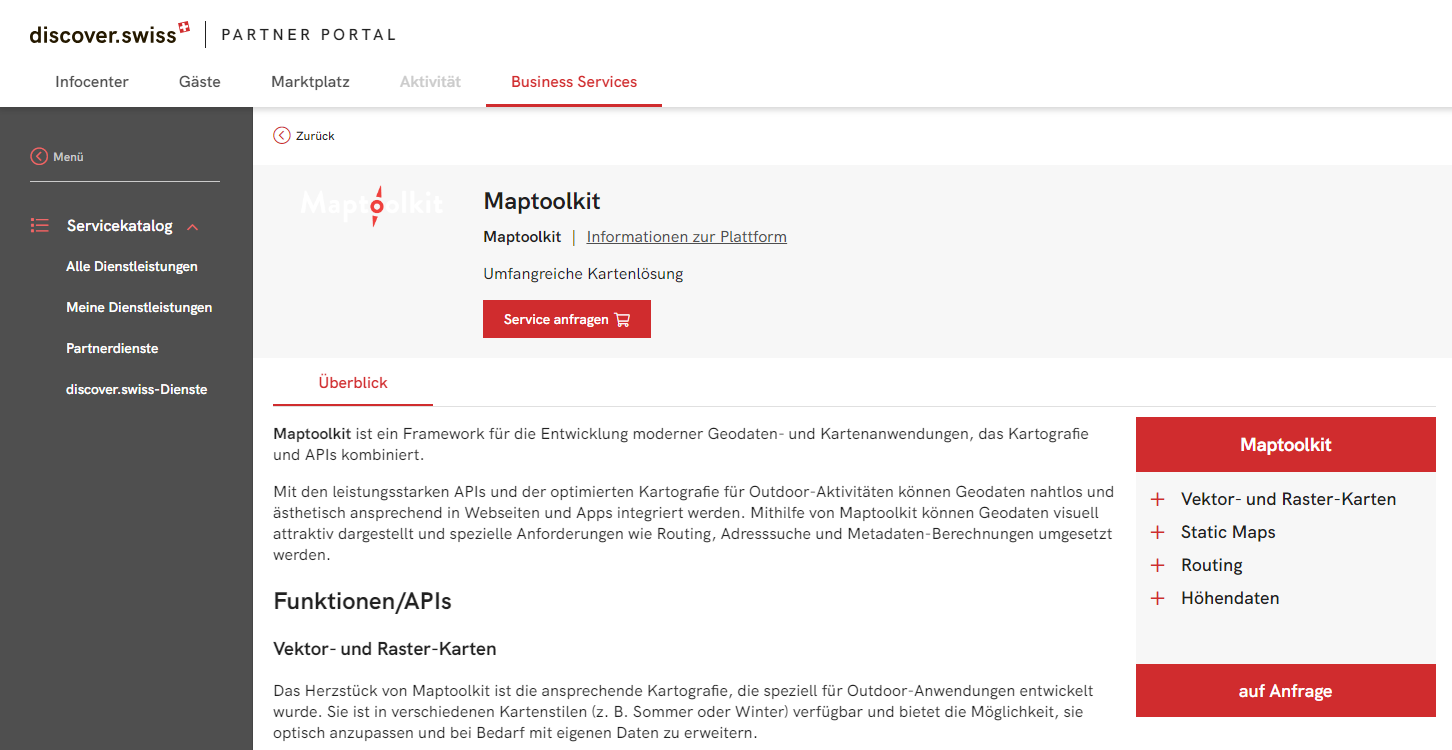Open the Marktplatz tab
The height and width of the screenshot is (750, 1452).
(x=310, y=82)
